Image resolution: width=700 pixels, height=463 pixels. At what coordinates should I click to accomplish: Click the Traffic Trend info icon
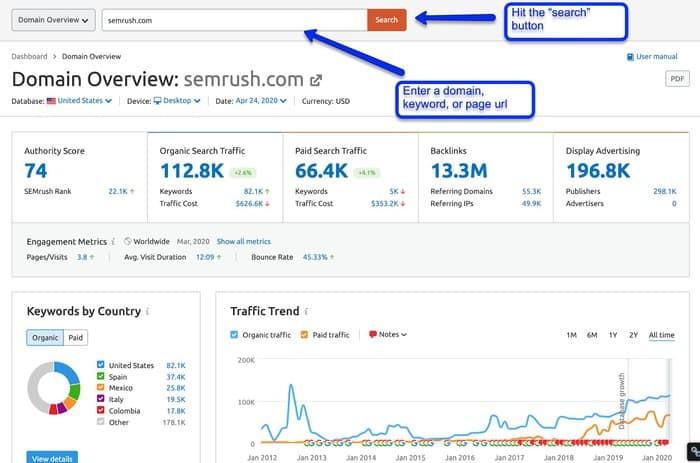click(x=306, y=311)
